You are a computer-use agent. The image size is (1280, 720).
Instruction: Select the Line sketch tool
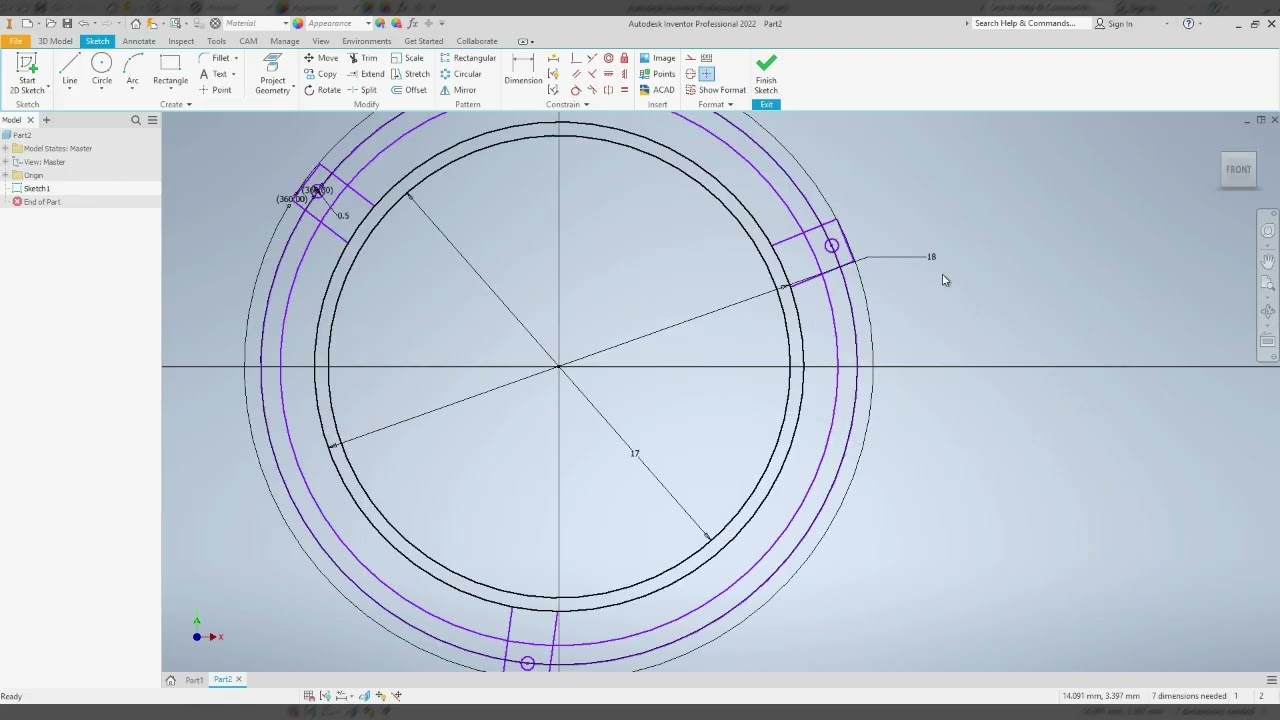(69, 70)
